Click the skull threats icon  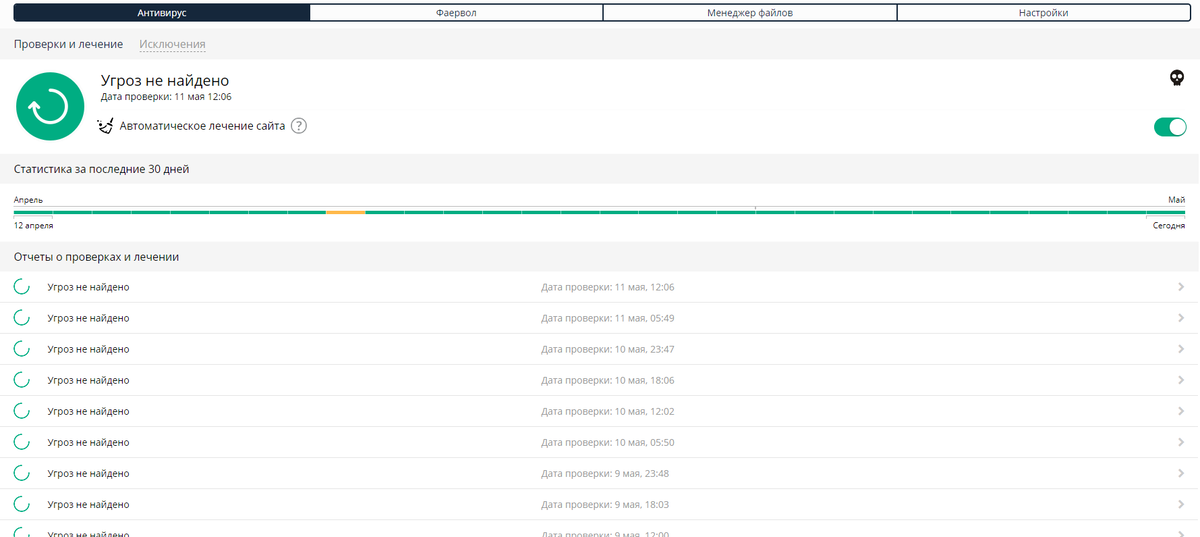(x=1177, y=79)
